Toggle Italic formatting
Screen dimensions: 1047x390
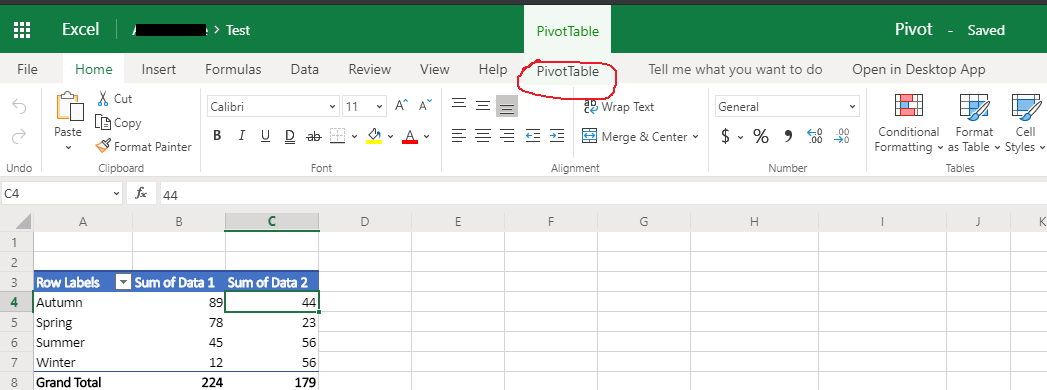(241, 136)
